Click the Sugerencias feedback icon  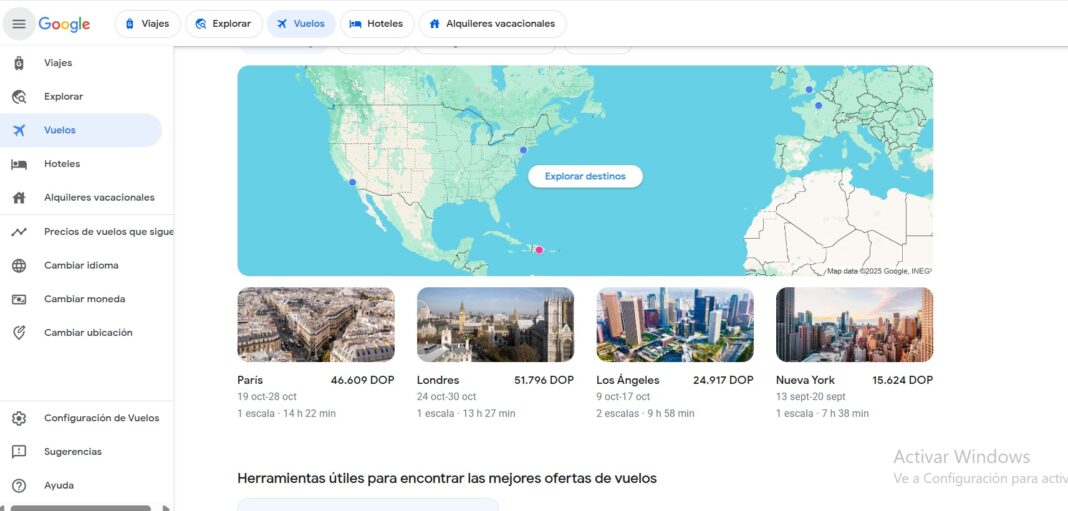[19, 452]
